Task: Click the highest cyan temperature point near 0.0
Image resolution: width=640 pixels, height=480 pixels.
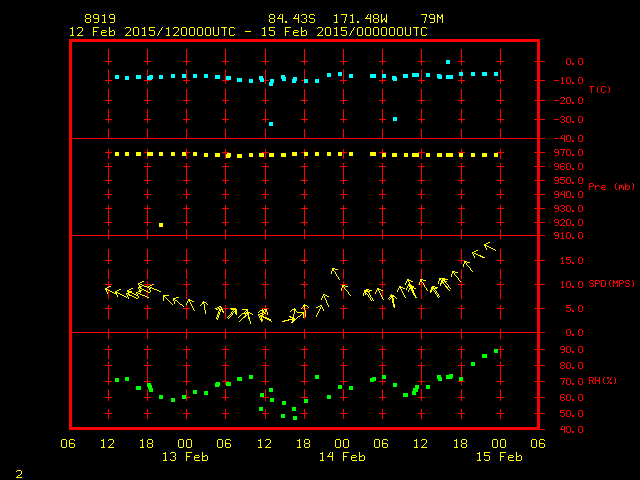Action: [448, 62]
